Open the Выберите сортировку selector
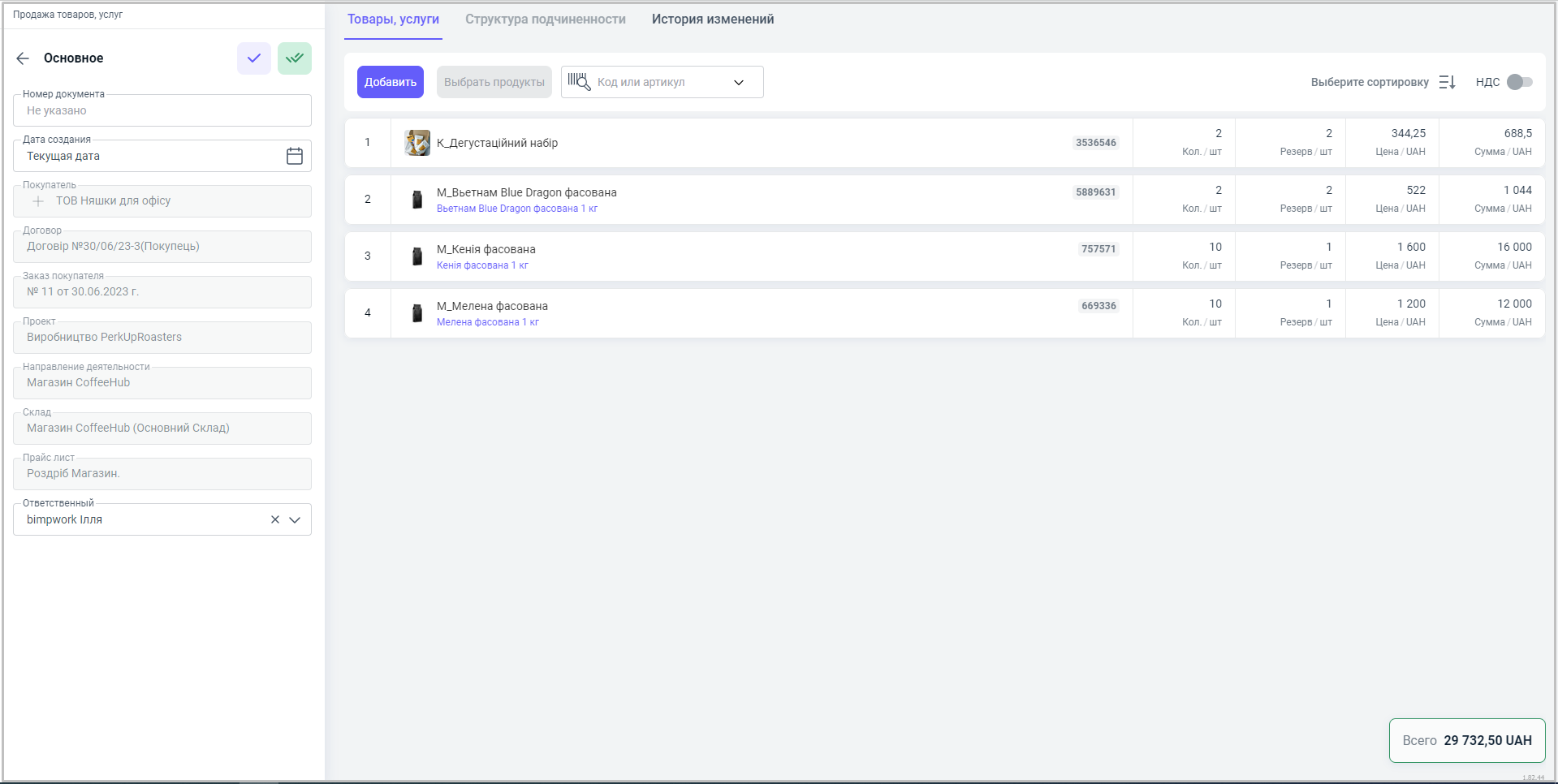The height and width of the screenshot is (784, 1558). click(1369, 82)
